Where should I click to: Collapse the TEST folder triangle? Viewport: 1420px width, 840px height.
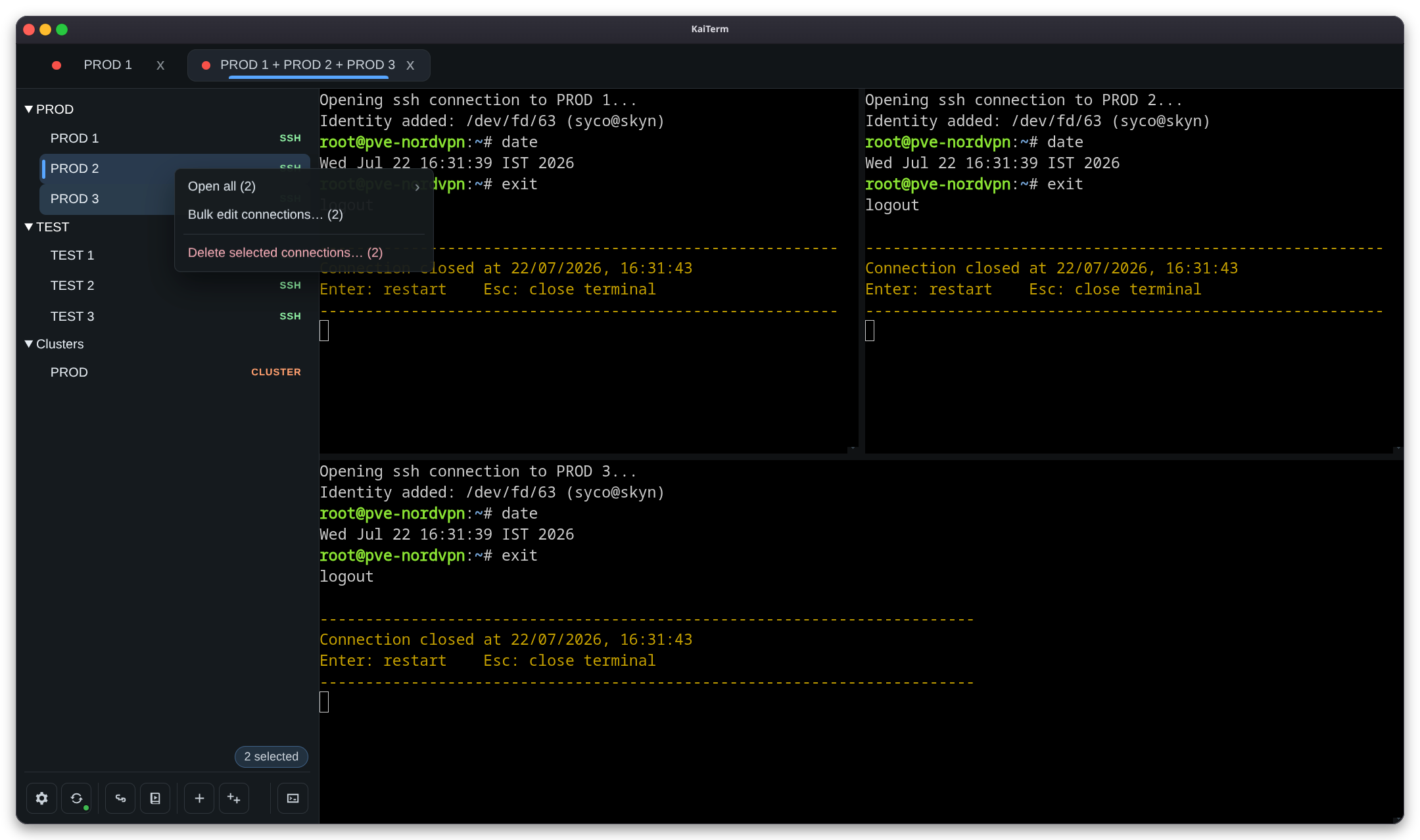29,227
